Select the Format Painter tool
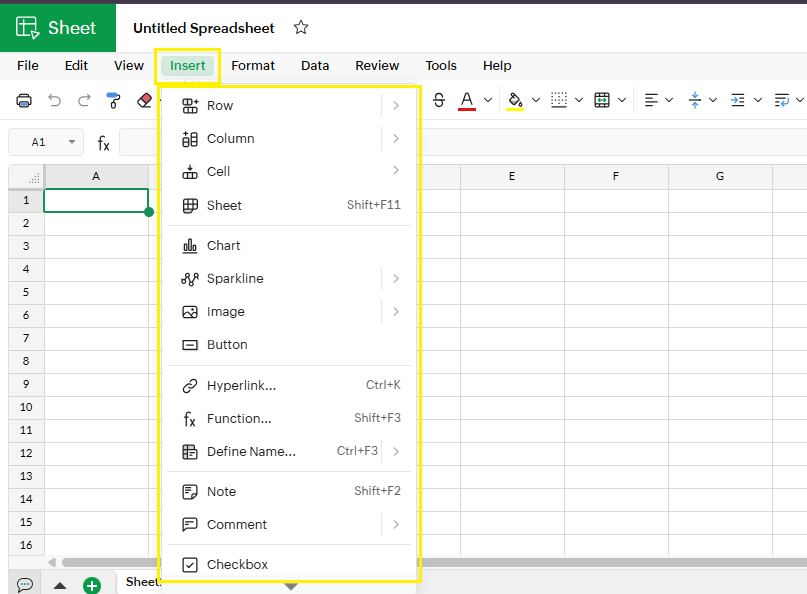The width and height of the screenshot is (807, 594). (x=112, y=100)
